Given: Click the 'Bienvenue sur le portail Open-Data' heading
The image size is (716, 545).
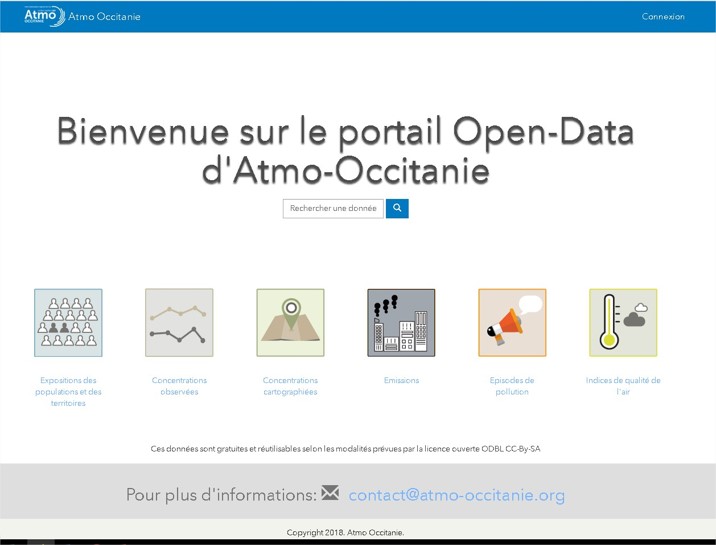Looking at the screenshot, I should tap(345, 151).
